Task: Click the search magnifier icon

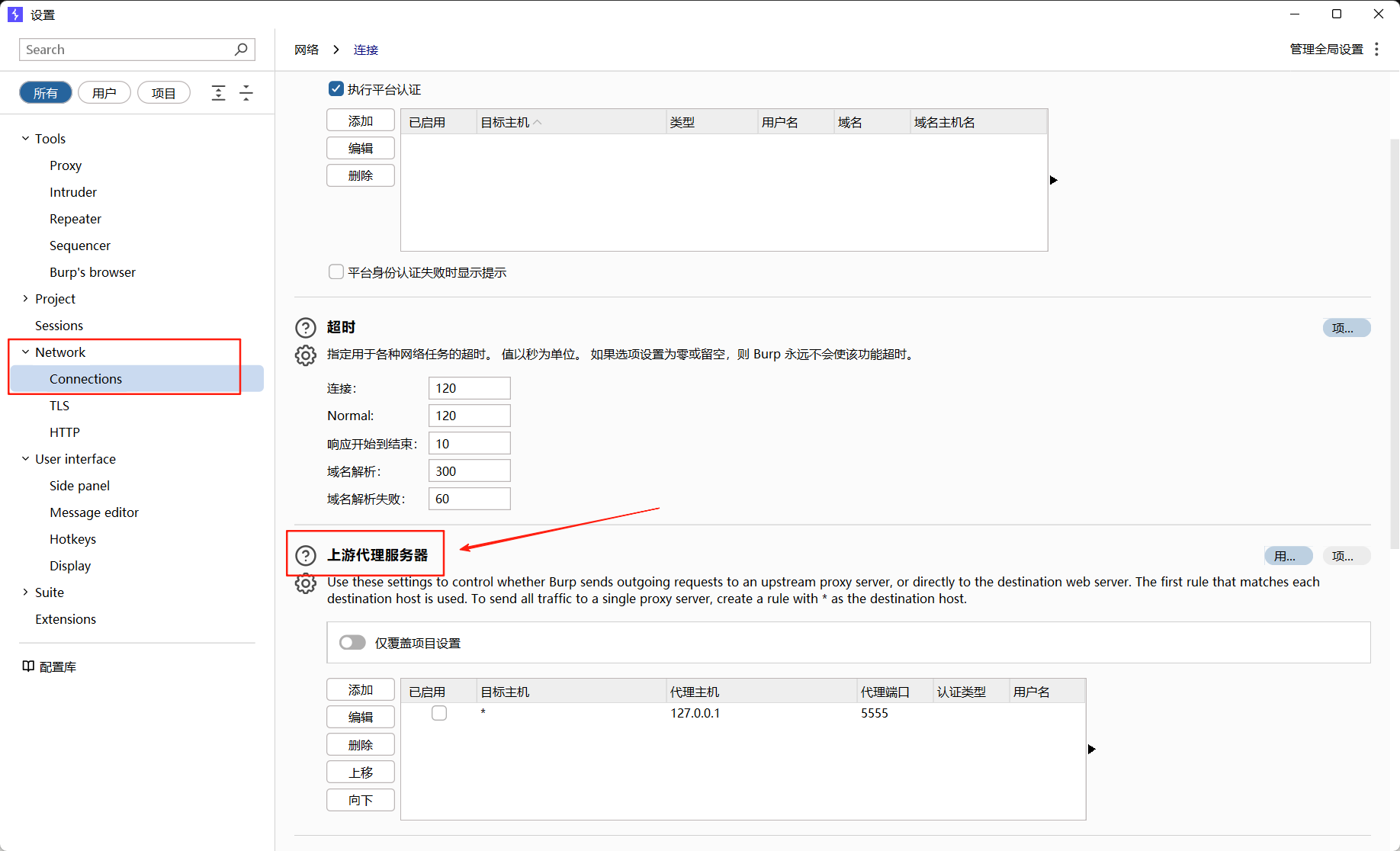Action: (x=241, y=50)
